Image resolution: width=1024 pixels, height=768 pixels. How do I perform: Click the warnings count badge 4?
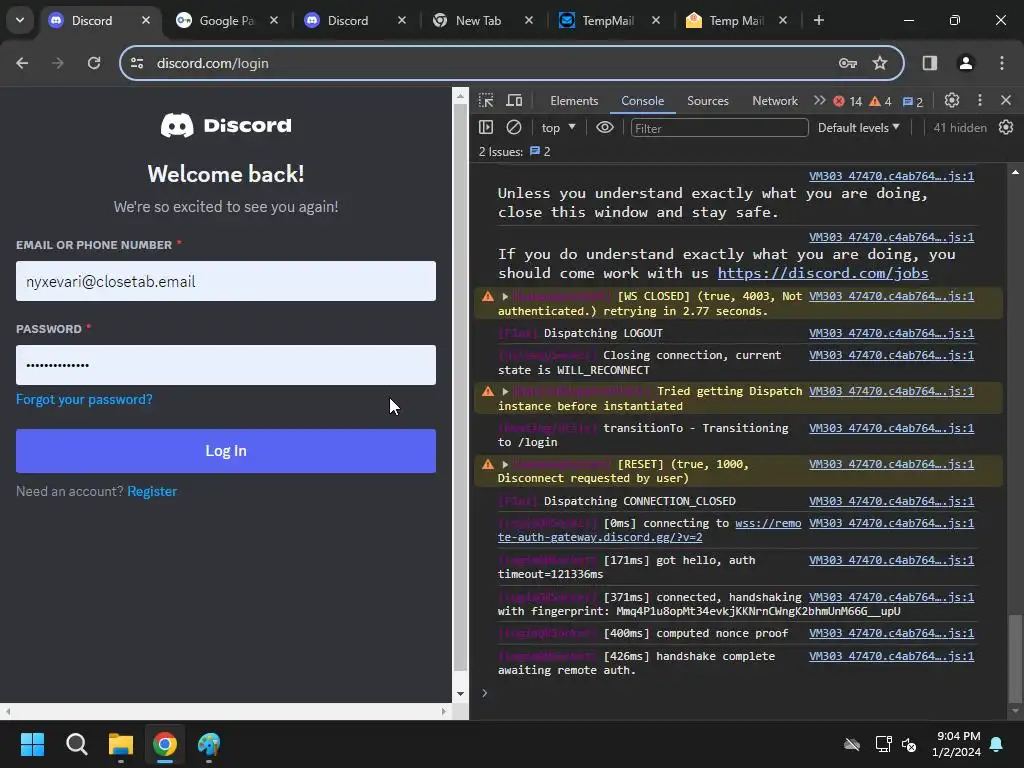point(880,101)
